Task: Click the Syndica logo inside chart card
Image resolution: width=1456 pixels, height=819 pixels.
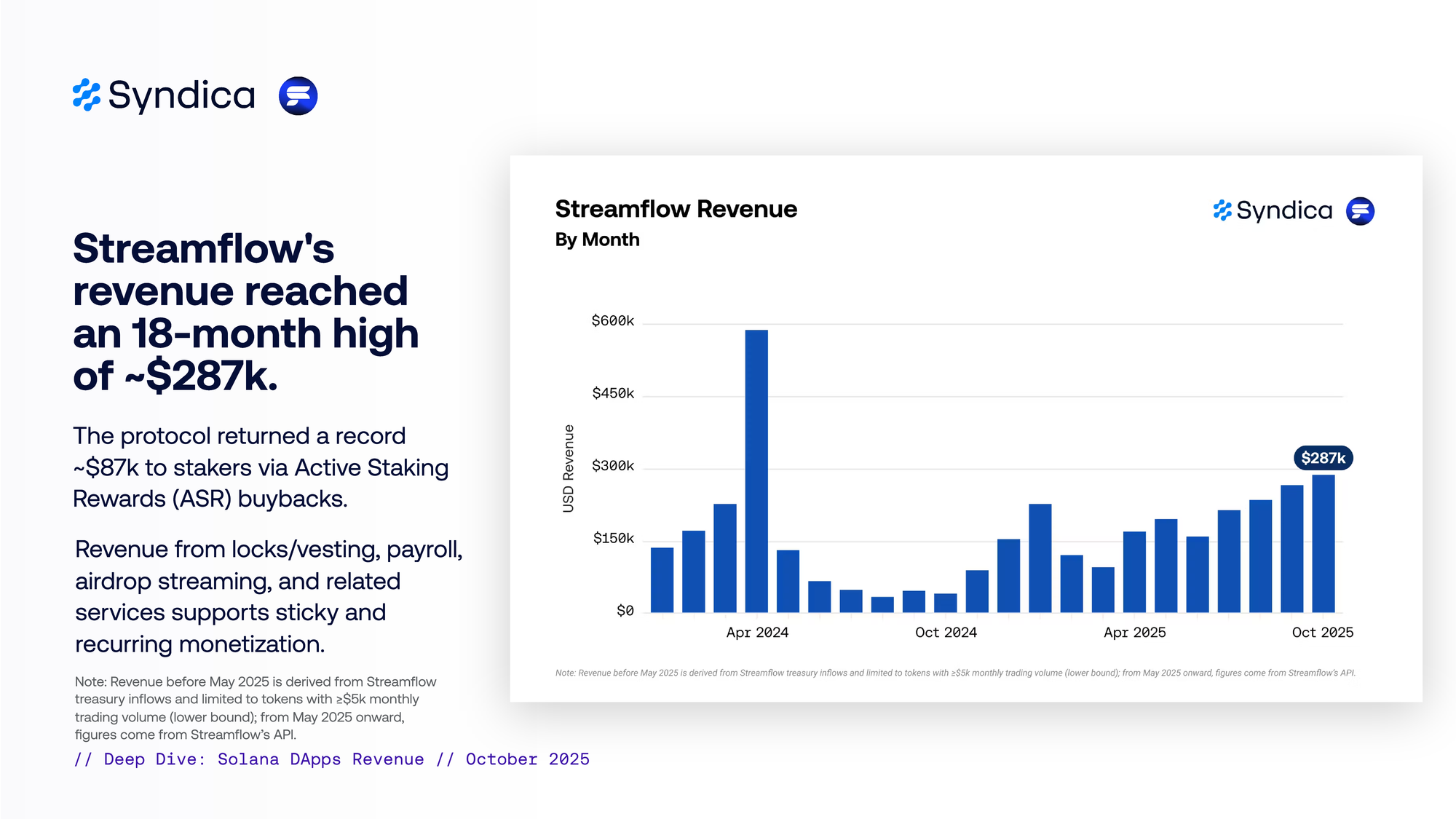Action: pyautogui.click(x=1273, y=211)
